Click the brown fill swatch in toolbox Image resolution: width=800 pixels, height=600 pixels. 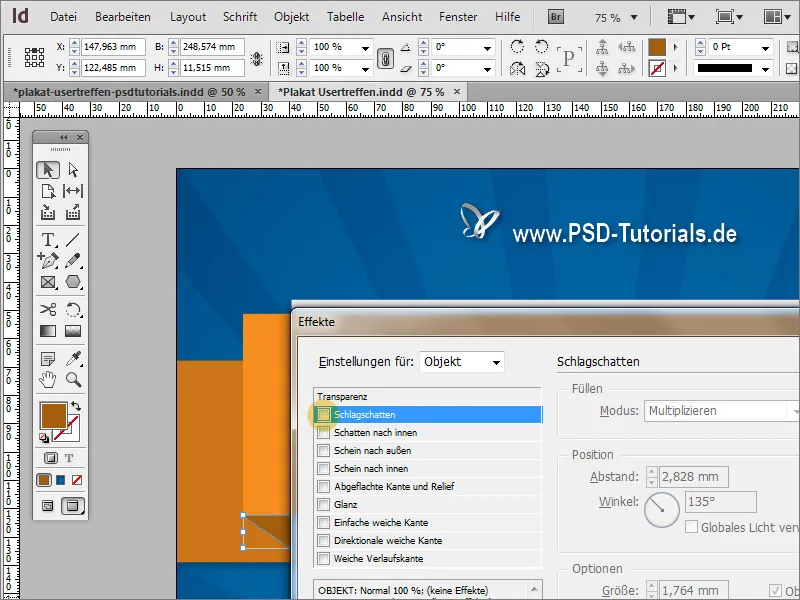click(54, 416)
